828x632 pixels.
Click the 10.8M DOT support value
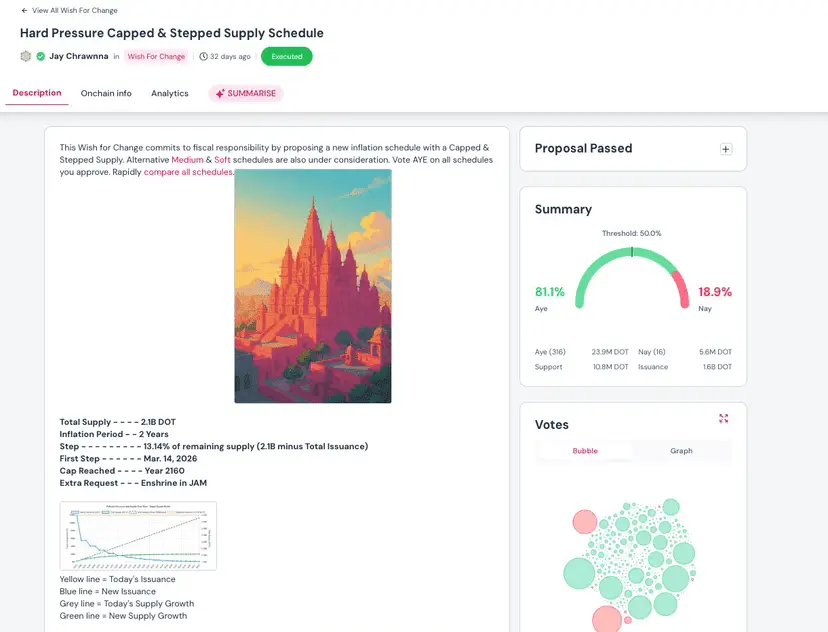pos(610,367)
